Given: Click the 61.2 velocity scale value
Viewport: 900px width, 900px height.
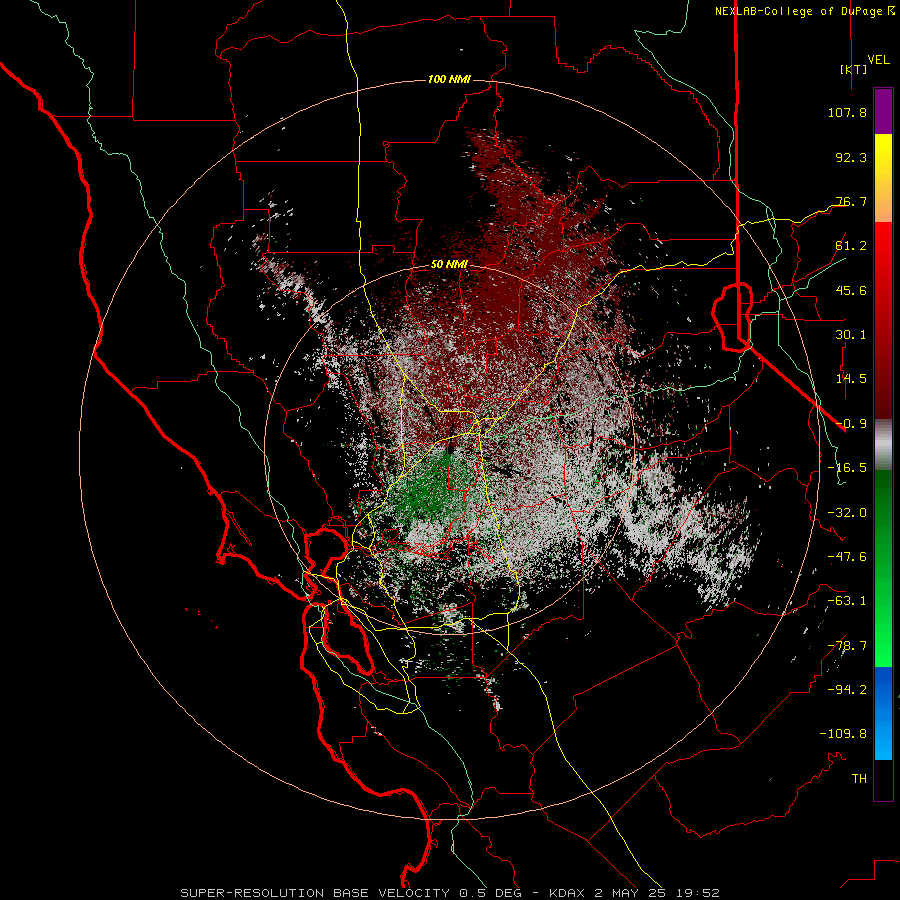Looking at the screenshot, I should pos(851,246).
